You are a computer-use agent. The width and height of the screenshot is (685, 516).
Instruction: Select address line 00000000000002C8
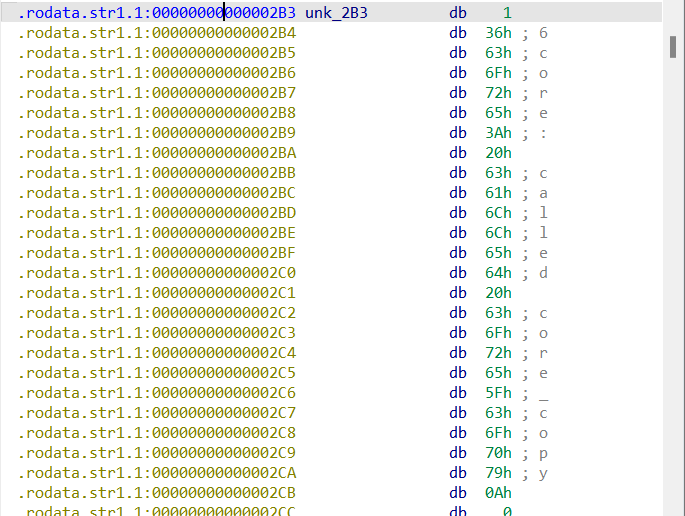point(157,433)
